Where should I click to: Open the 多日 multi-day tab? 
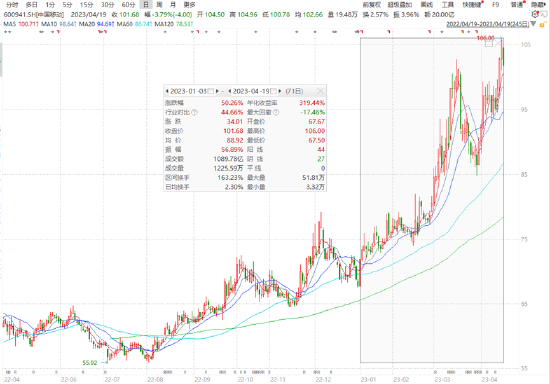click(32, 5)
